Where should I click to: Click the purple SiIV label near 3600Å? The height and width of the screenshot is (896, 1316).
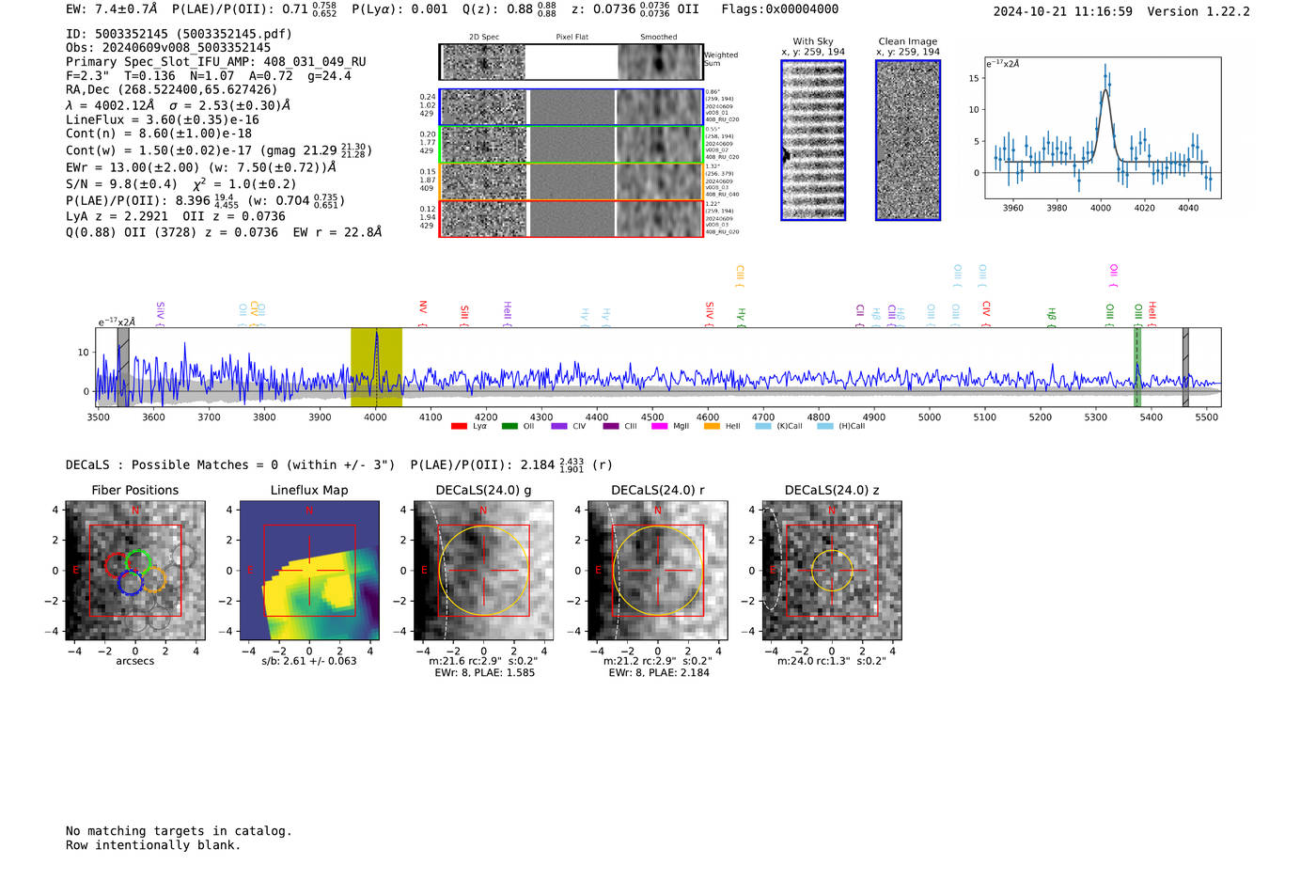tap(160, 314)
